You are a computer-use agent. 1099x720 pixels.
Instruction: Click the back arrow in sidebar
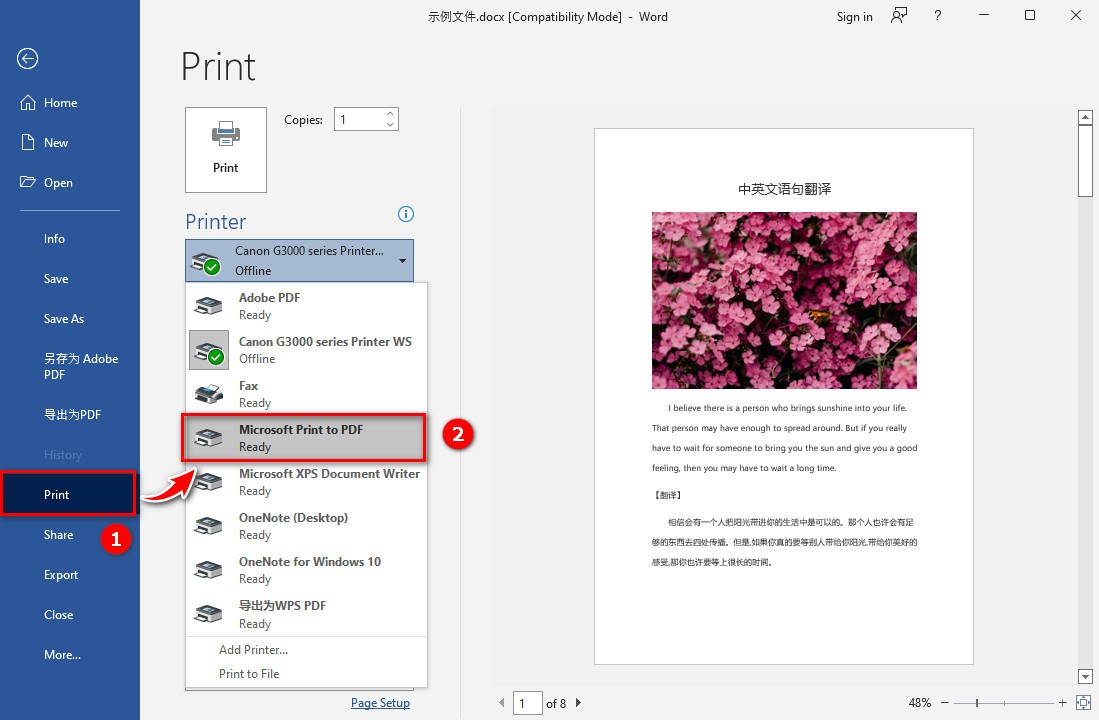(27, 59)
